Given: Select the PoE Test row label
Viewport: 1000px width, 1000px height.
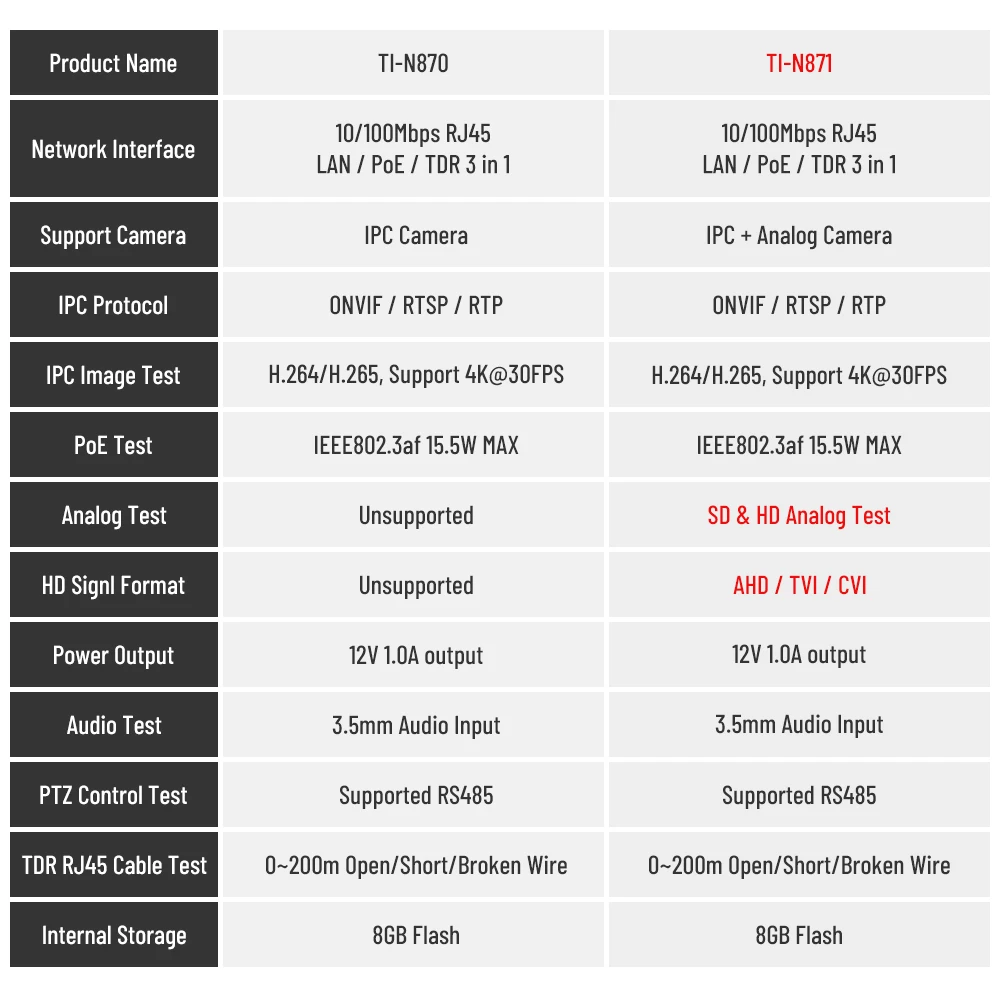Looking at the screenshot, I should click(x=113, y=446).
